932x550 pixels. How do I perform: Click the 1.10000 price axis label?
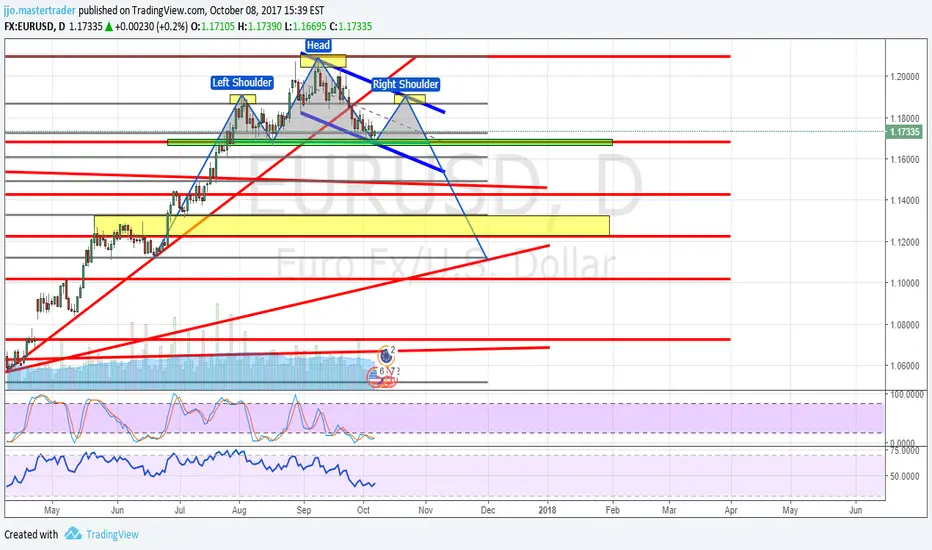pos(904,283)
